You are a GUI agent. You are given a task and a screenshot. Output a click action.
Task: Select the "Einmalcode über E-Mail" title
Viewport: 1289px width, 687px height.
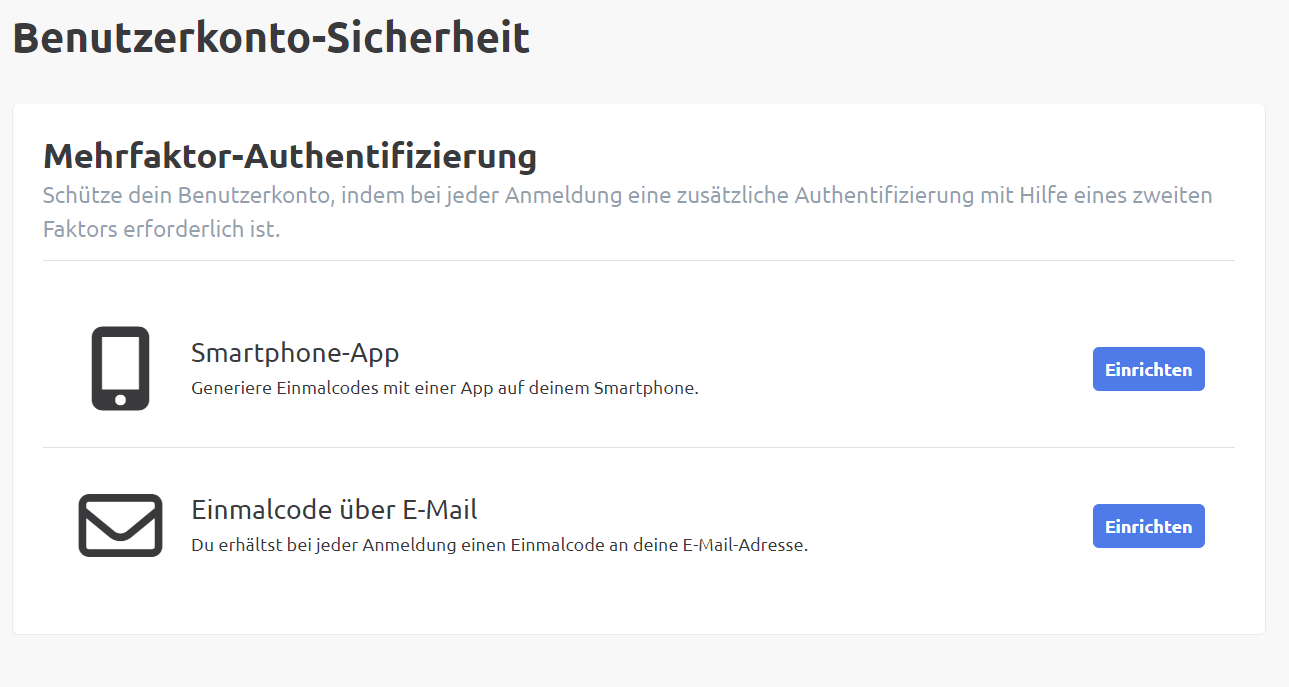[x=334, y=510]
